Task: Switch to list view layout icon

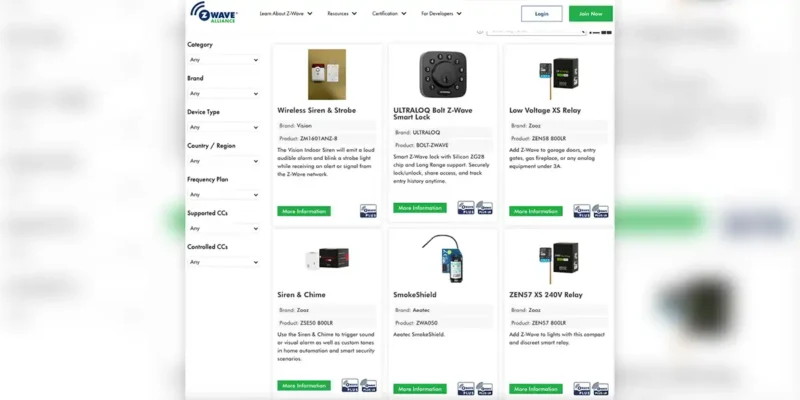Action: click(594, 33)
